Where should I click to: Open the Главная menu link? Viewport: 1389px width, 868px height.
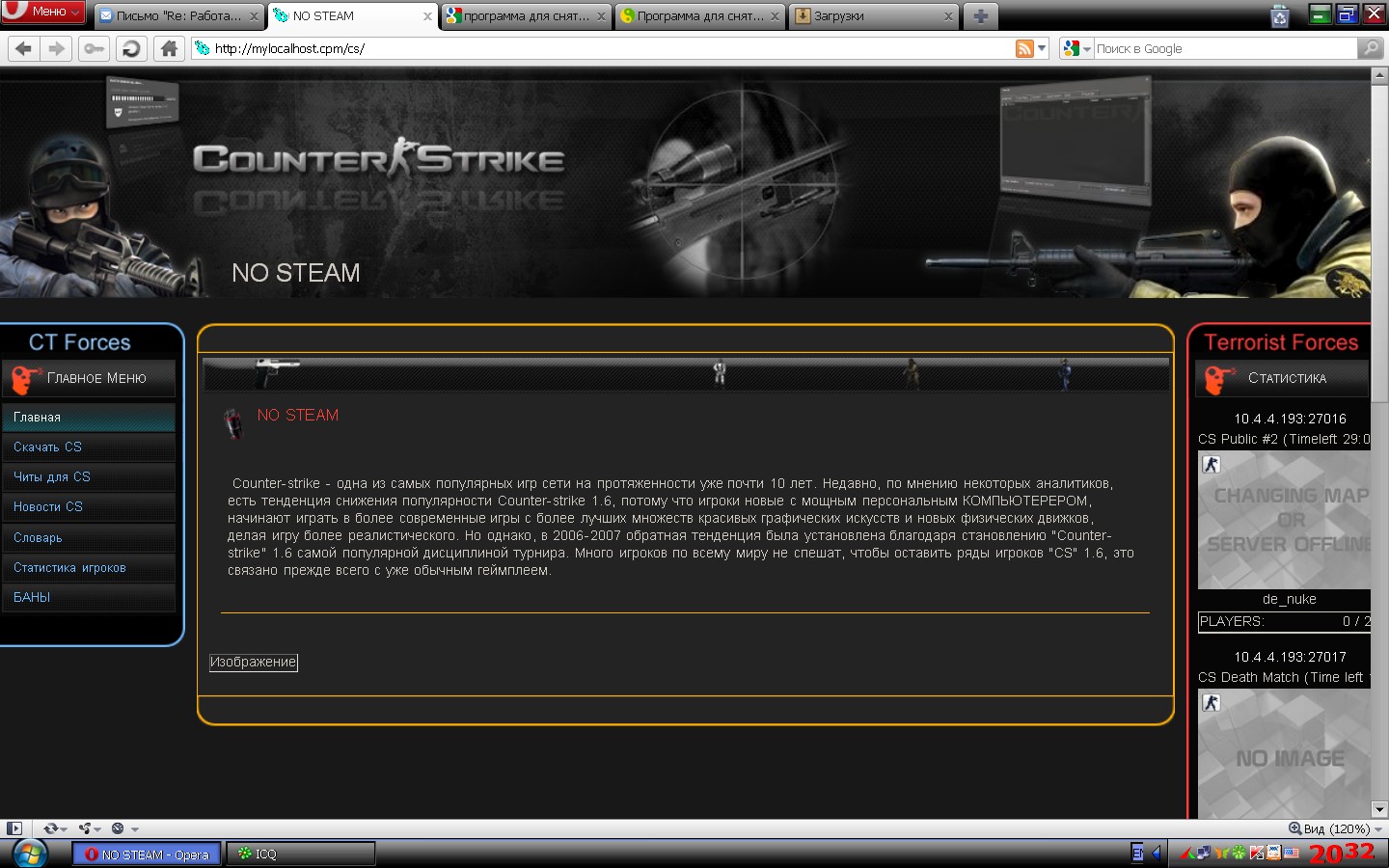pyautogui.click(x=89, y=418)
